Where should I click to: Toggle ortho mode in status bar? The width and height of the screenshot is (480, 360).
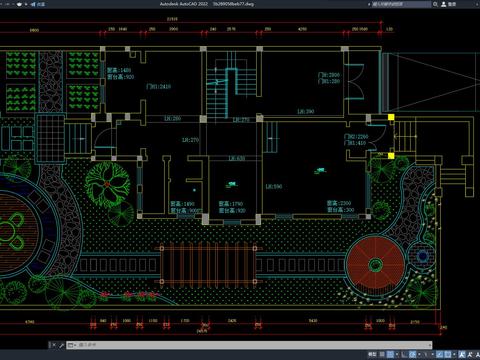coord(404,354)
